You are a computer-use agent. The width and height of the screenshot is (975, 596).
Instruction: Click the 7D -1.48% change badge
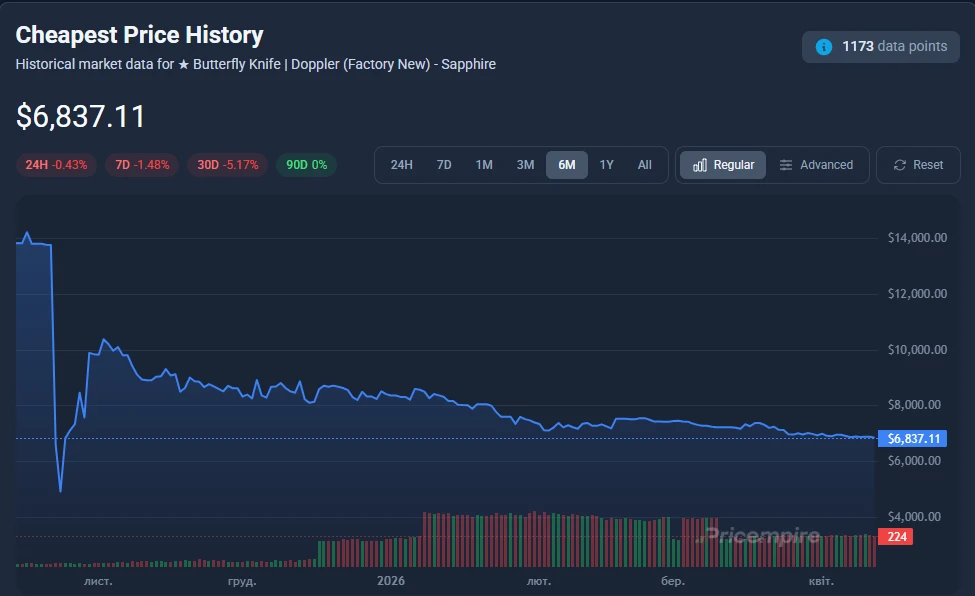tap(142, 165)
